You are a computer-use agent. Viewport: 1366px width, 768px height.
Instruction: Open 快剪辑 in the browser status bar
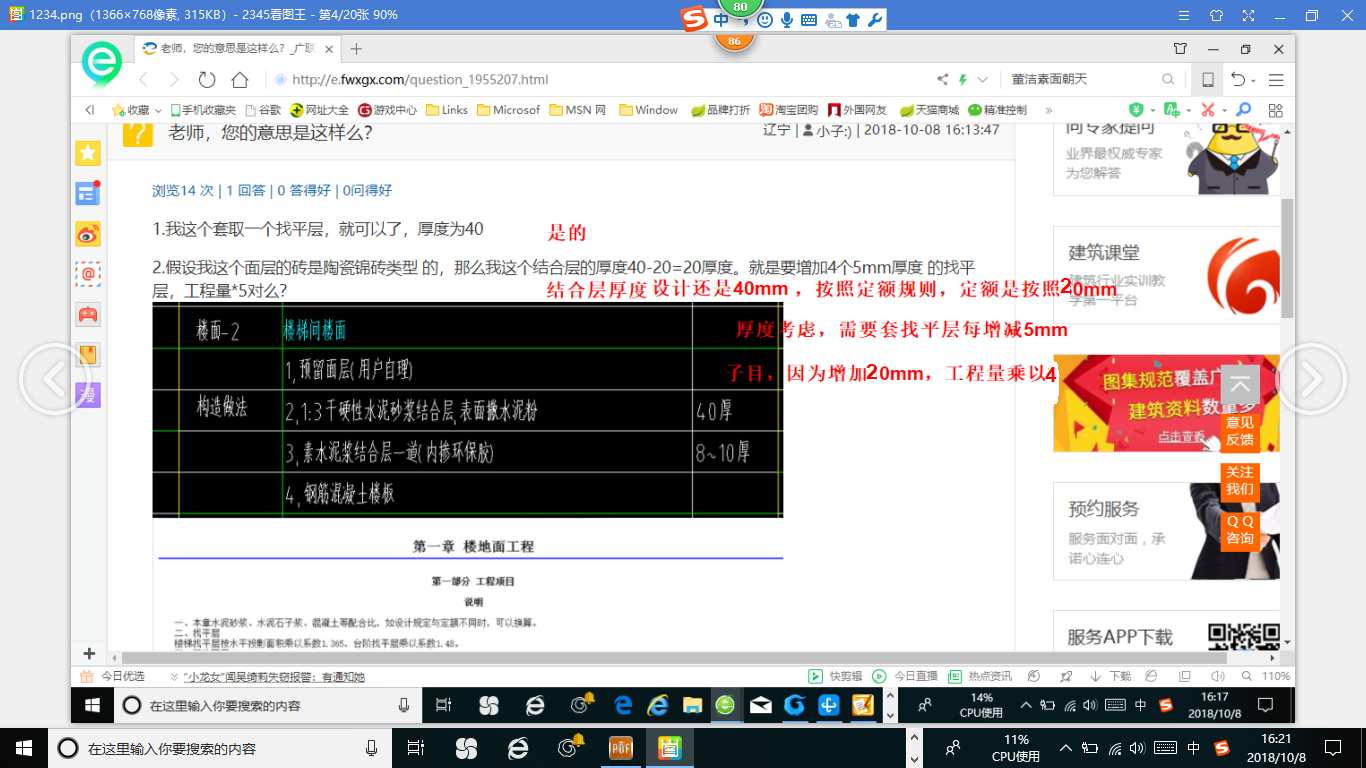[x=835, y=676]
